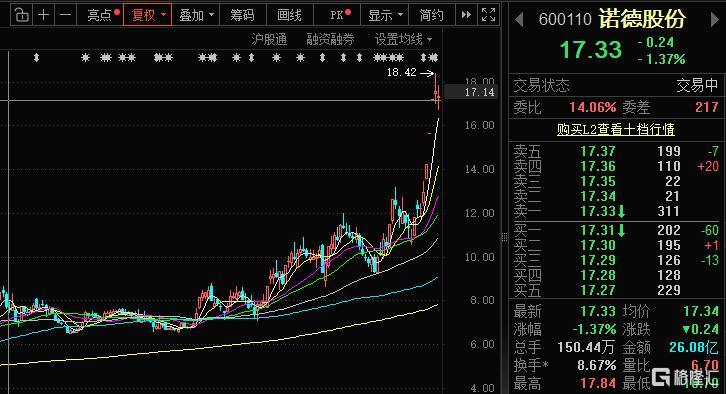This screenshot has width=726, height=394.
Task: Select the 卖一 price 17.33
Action: 598,211
